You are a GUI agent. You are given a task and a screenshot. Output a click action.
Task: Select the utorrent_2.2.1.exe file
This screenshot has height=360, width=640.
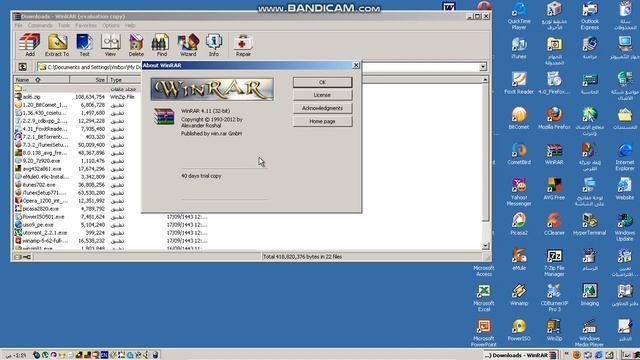click(x=44, y=233)
